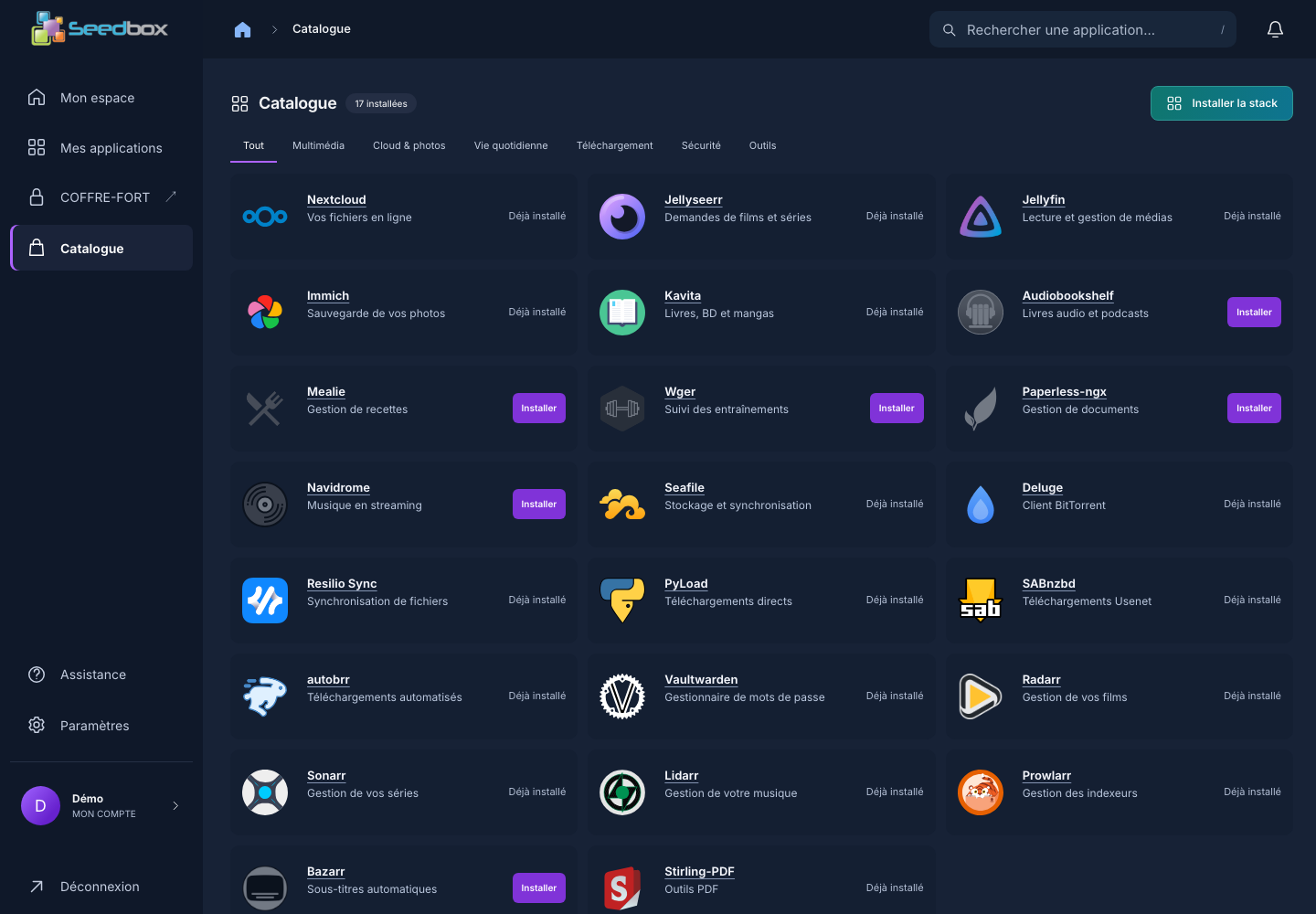
Task: Click the Nextcloud app icon
Action: [x=265, y=217]
